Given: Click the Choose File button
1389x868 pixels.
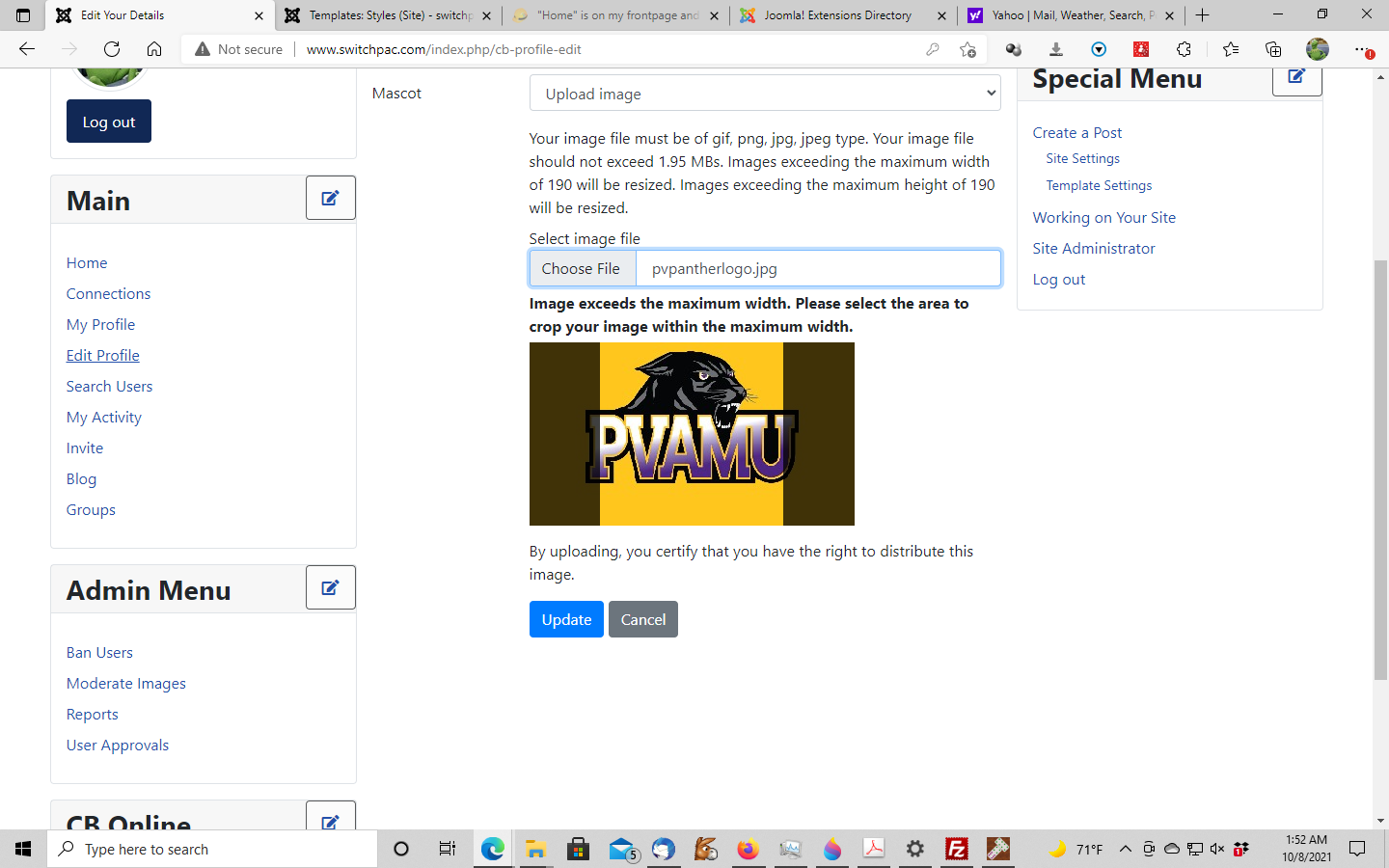Looking at the screenshot, I should [x=582, y=268].
